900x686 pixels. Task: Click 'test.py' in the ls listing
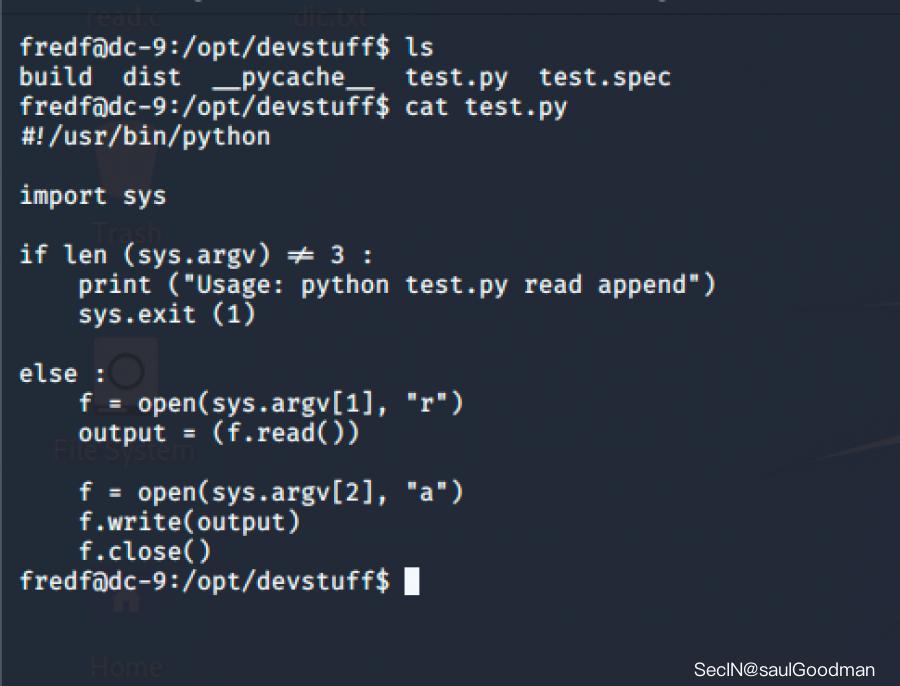click(x=456, y=78)
